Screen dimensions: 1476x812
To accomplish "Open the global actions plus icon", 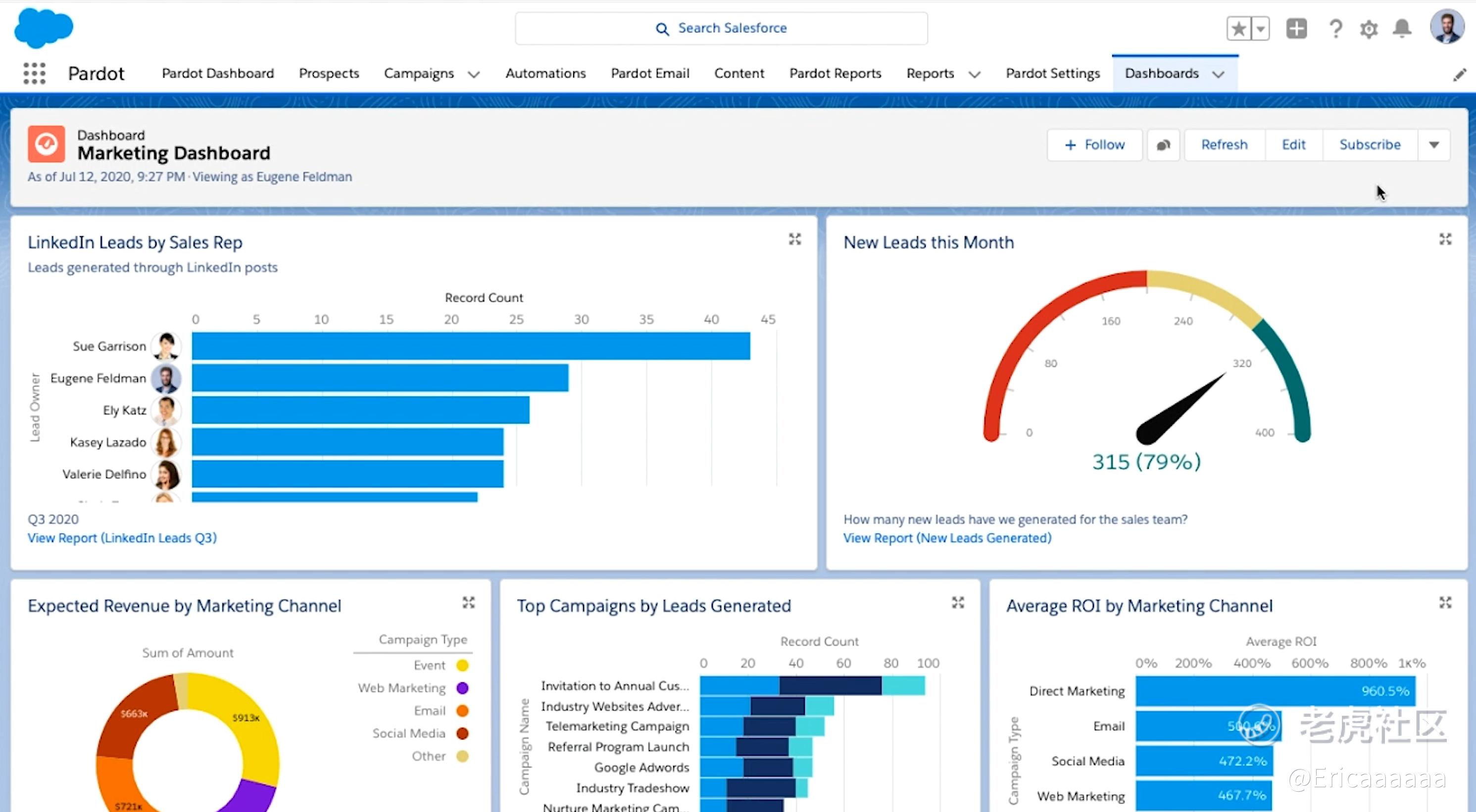I will [1296, 29].
